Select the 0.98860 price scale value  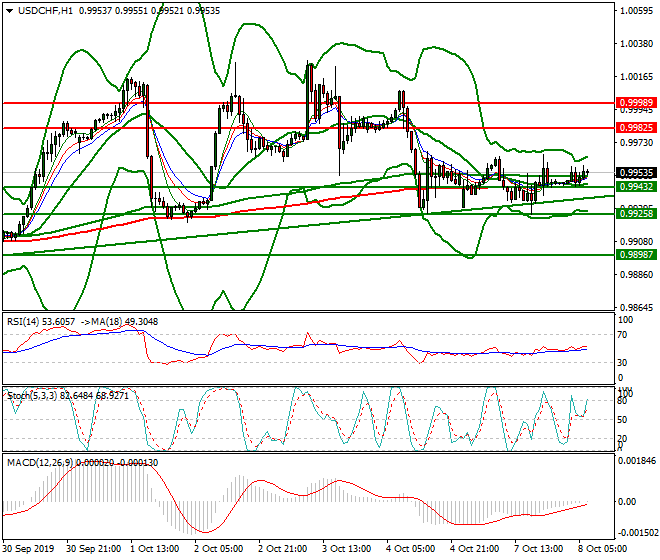coord(636,275)
